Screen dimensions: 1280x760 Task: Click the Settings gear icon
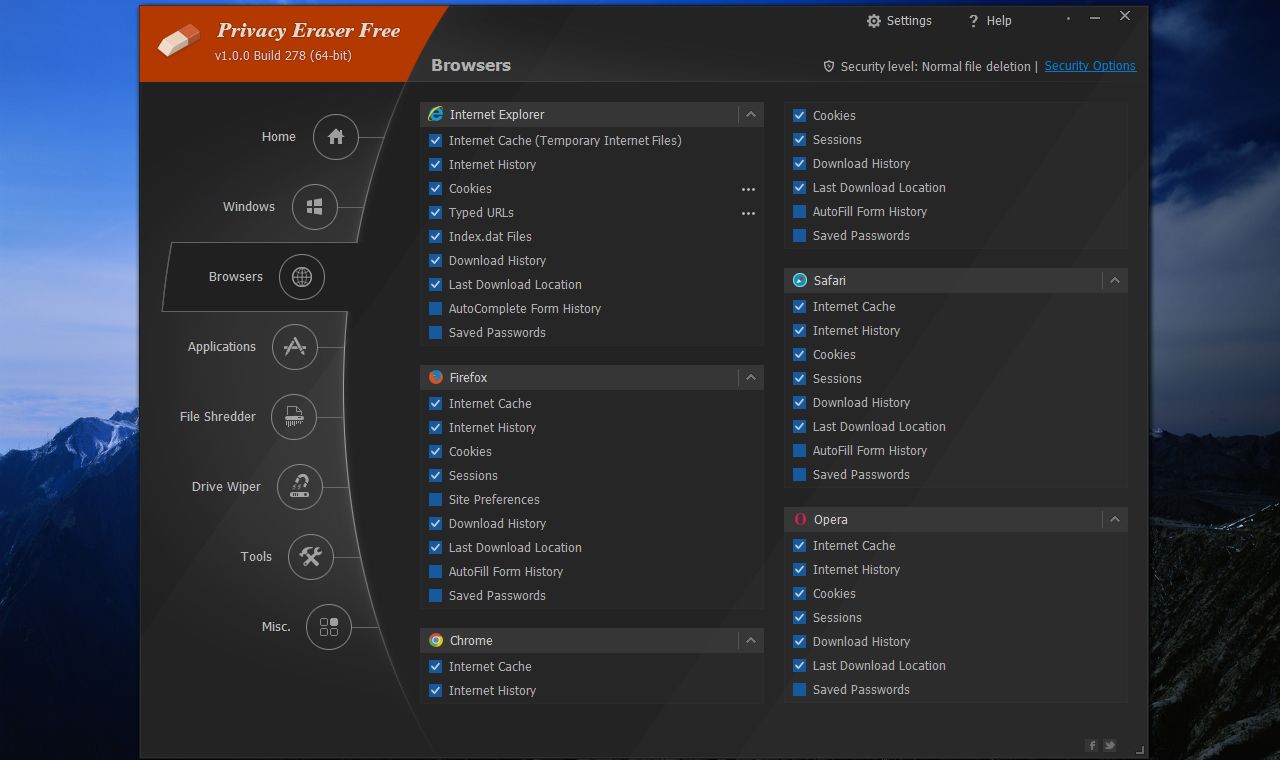(874, 21)
